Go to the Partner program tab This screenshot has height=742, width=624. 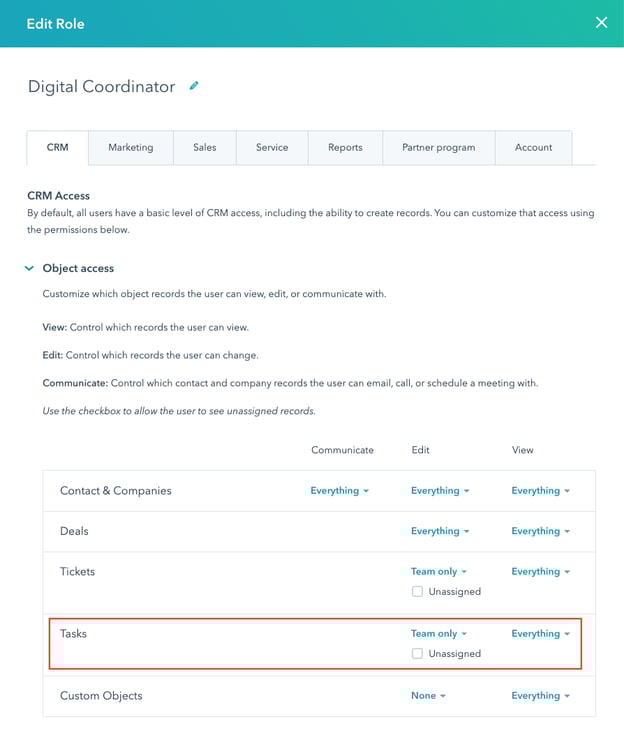pyautogui.click(x=439, y=147)
